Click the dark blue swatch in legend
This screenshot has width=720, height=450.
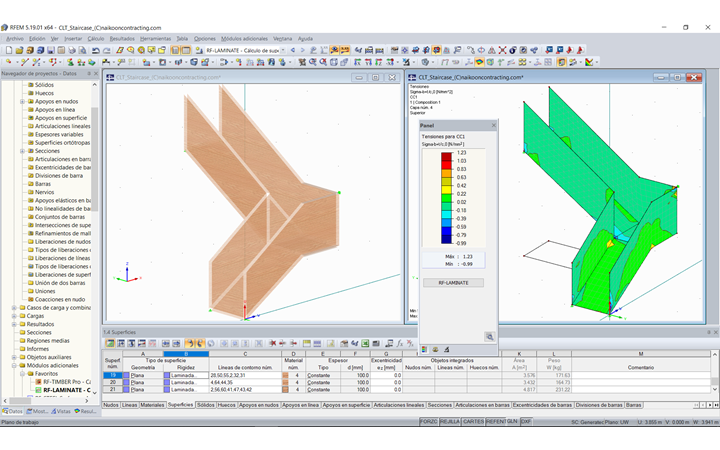[x=446, y=239]
